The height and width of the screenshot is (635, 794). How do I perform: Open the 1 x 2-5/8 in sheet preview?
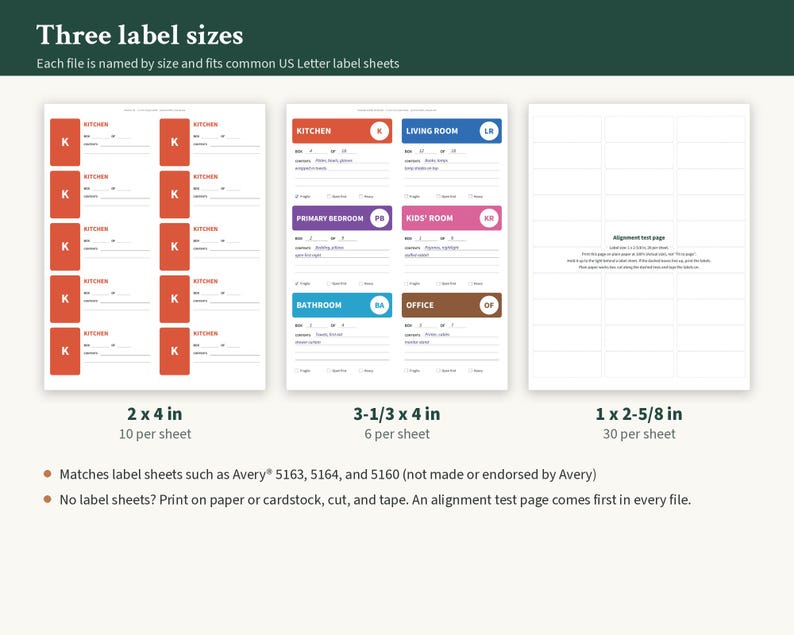tap(639, 247)
